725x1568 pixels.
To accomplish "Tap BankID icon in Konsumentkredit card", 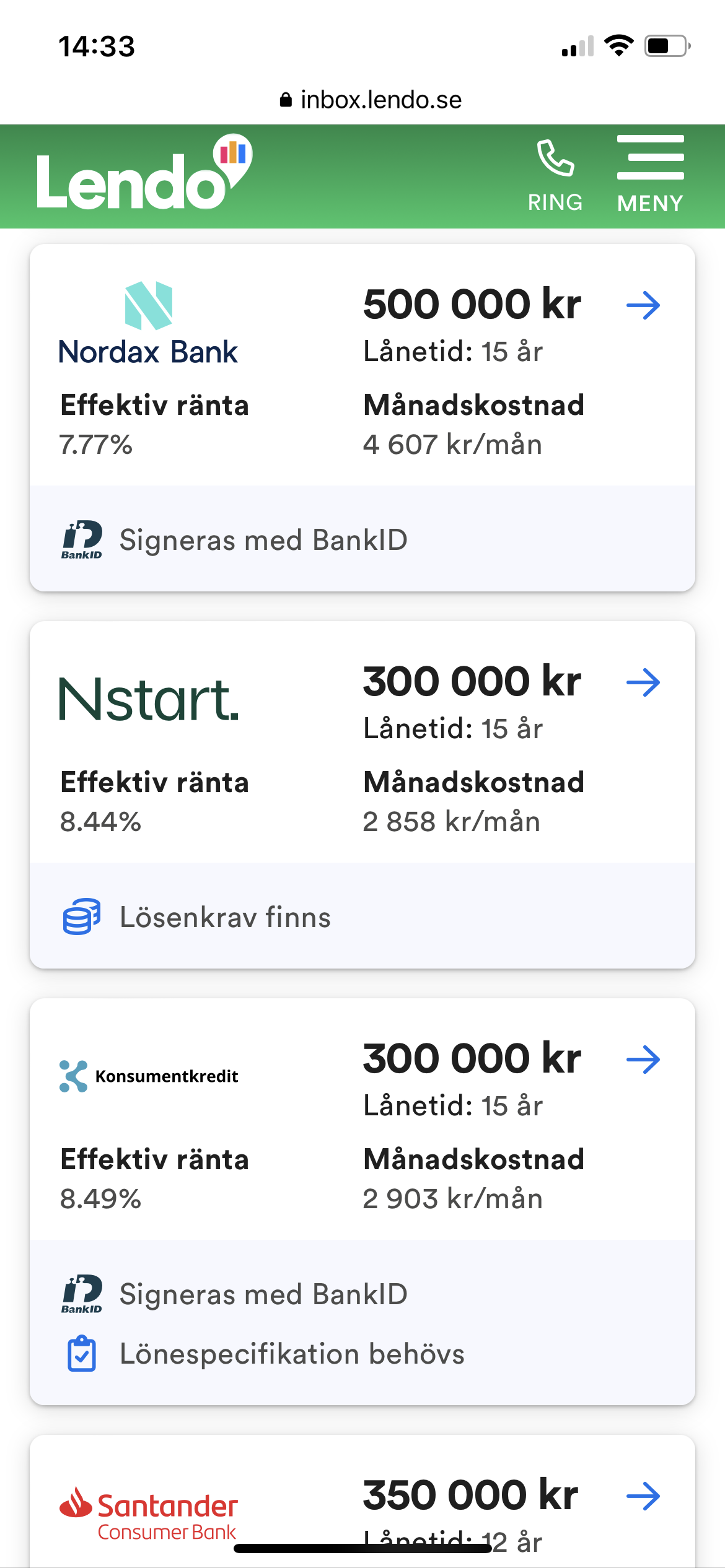I will click(82, 1294).
